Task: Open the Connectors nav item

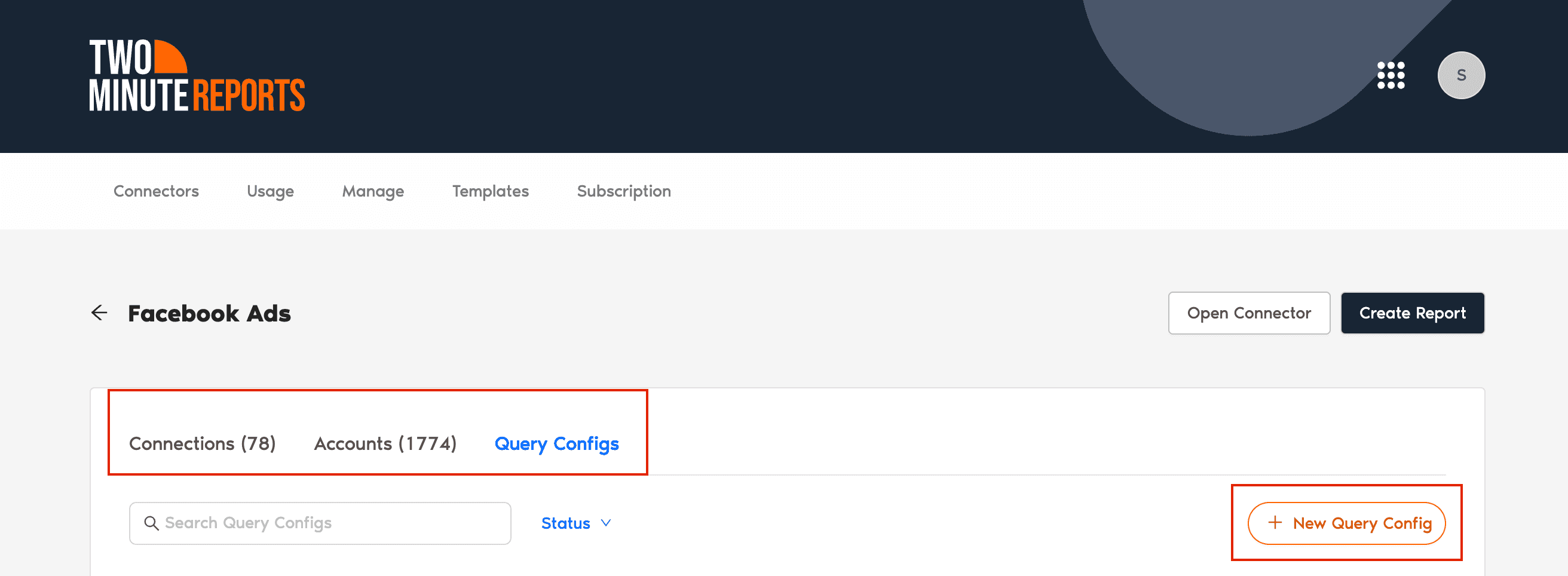Action: pos(156,191)
